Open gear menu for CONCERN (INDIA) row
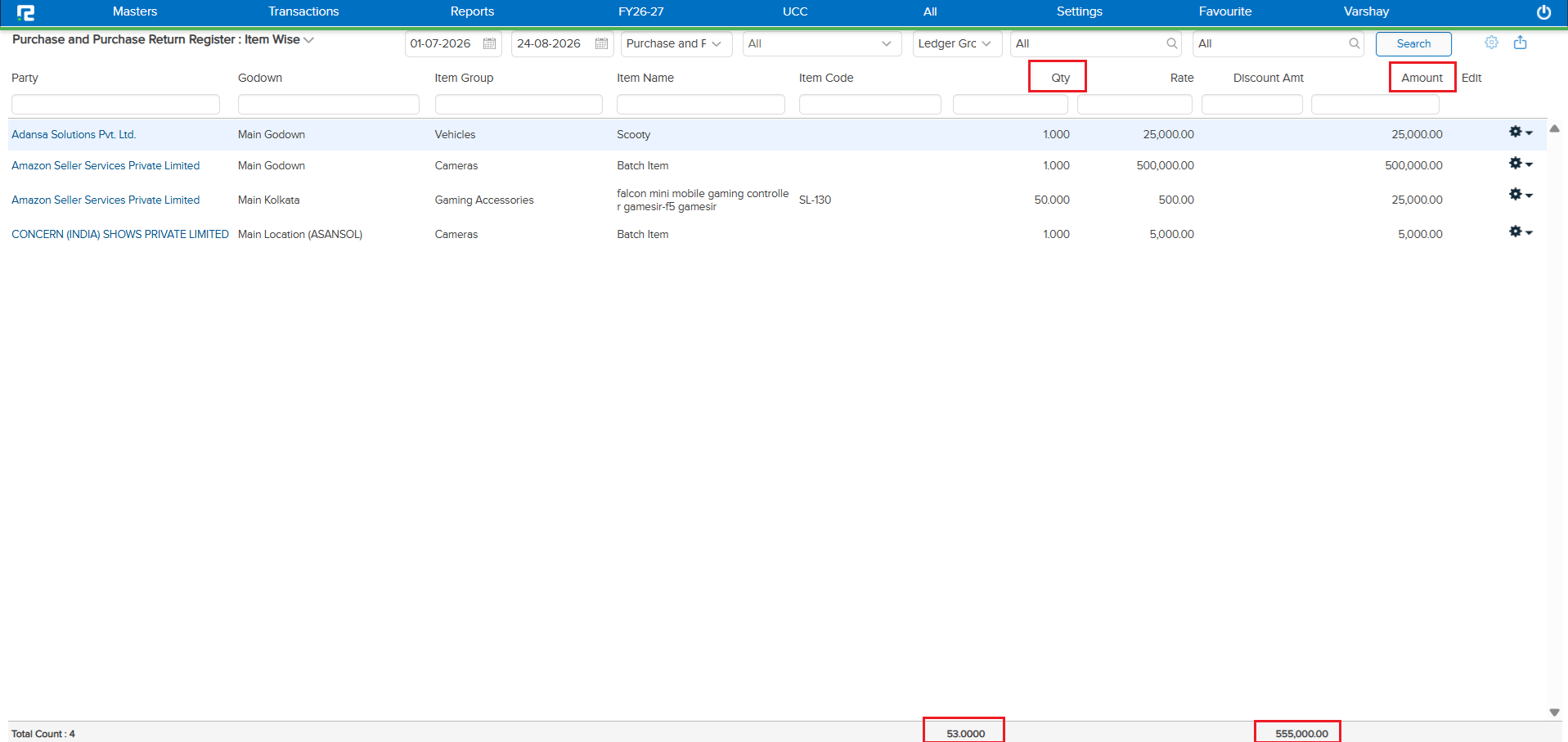 click(1521, 232)
